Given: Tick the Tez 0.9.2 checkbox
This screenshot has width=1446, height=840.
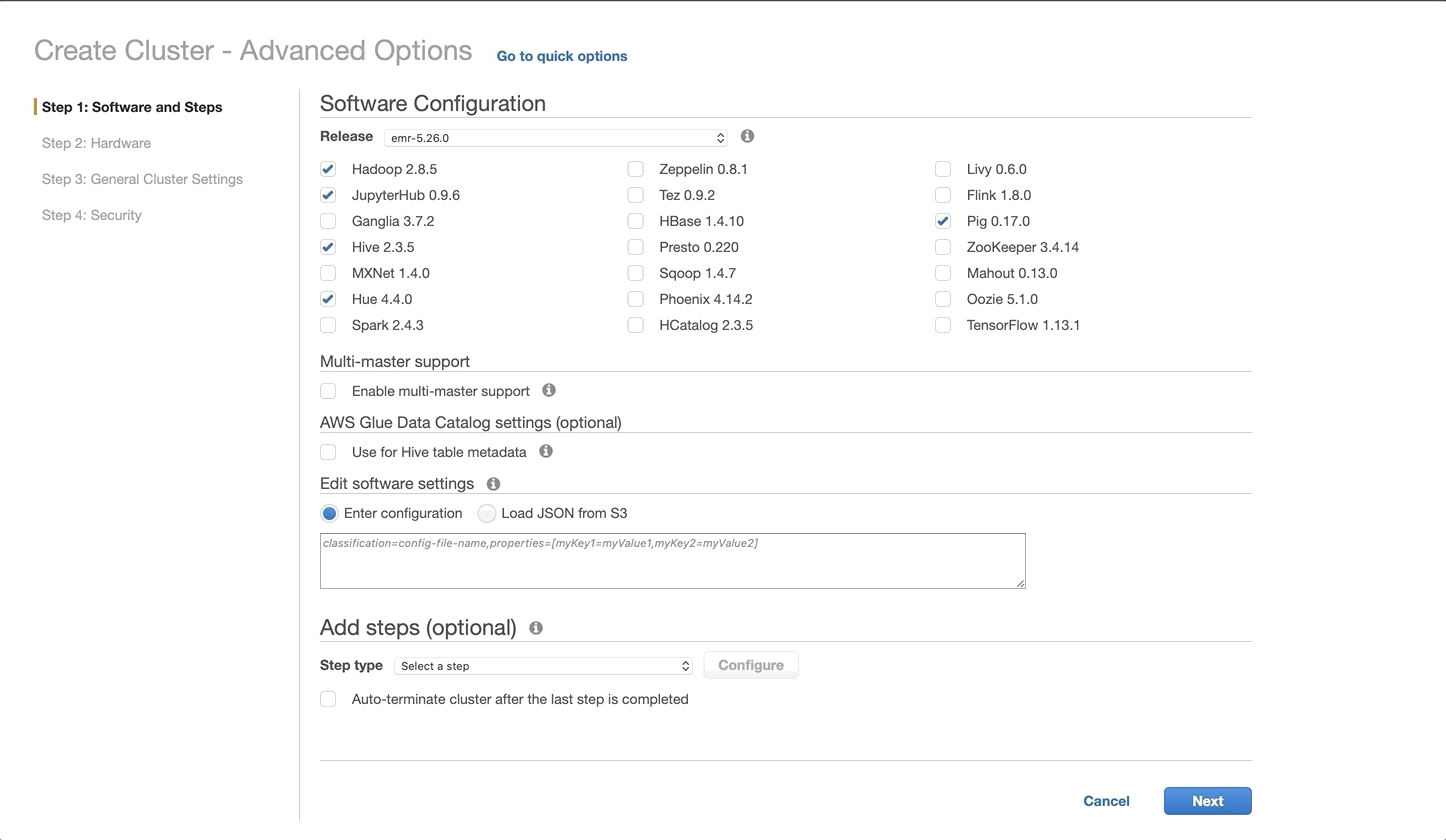Looking at the screenshot, I should 635,195.
